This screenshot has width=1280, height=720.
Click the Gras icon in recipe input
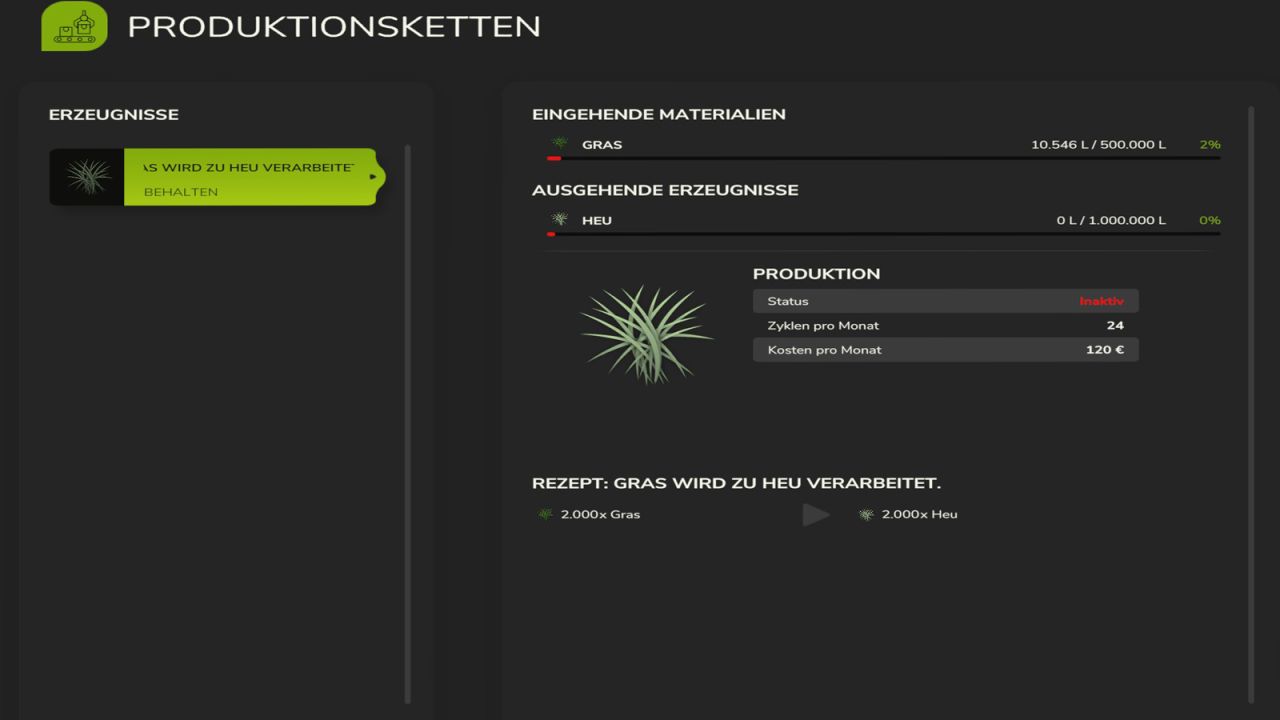coord(546,514)
